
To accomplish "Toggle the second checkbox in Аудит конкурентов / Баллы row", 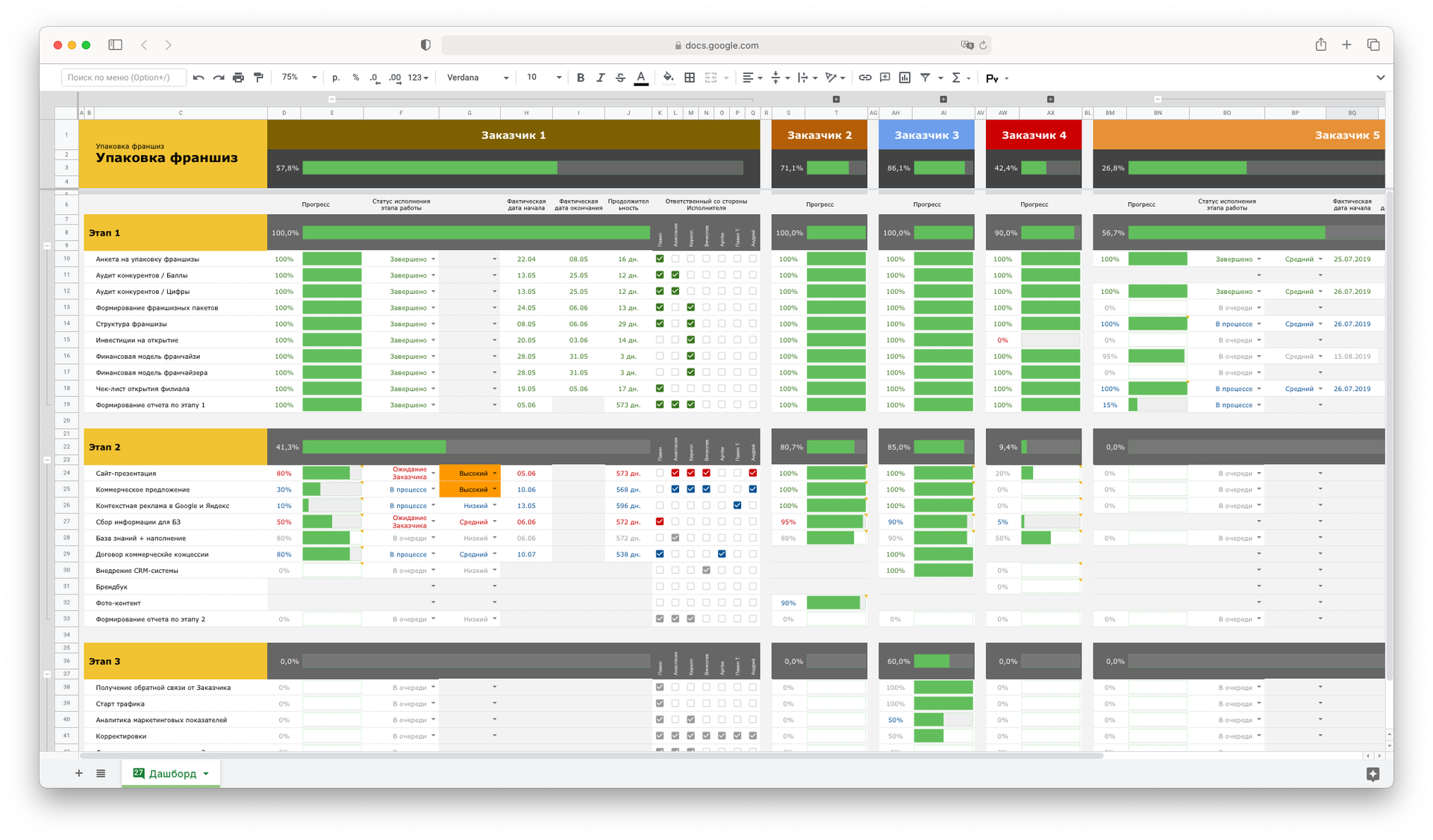I will (x=675, y=275).
